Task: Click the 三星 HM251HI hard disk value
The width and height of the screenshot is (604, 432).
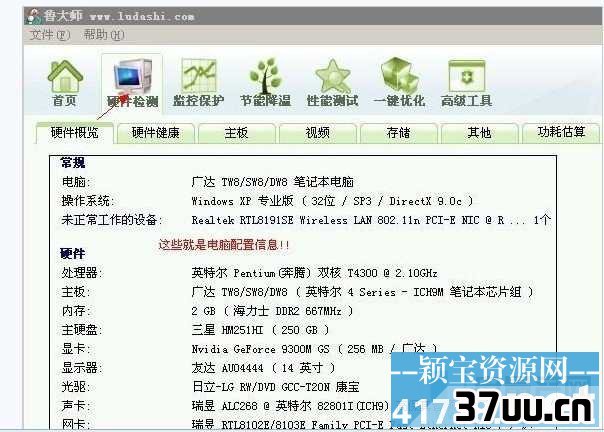Action: (260, 330)
